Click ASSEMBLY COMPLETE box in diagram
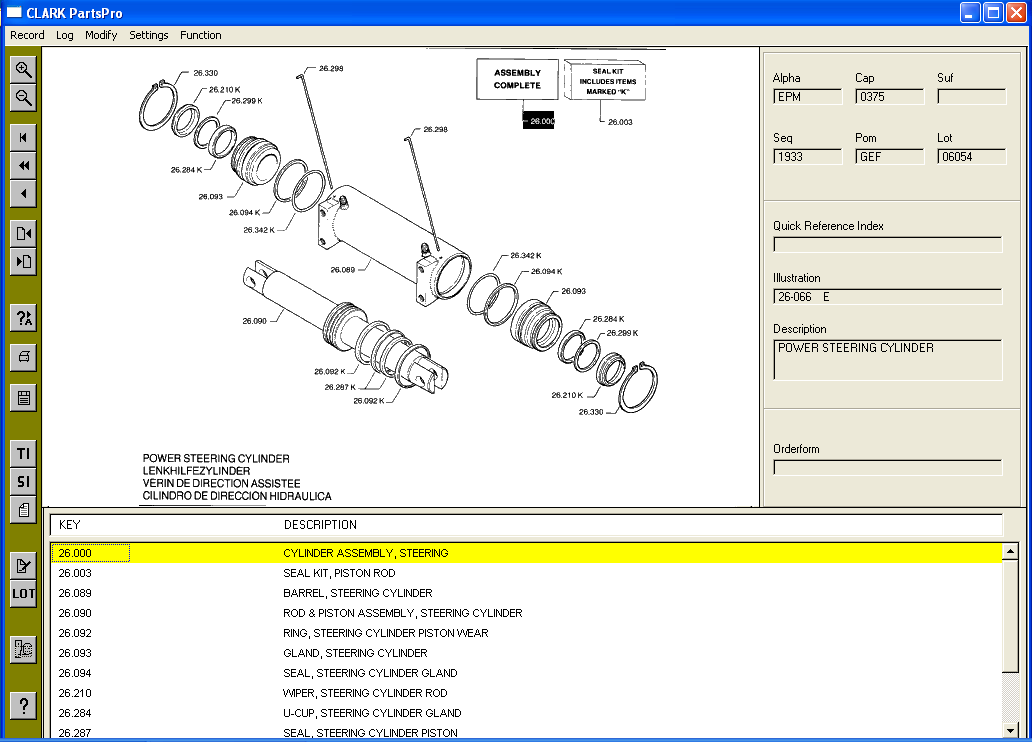1032x742 pixels. click(x=517, y=79)
